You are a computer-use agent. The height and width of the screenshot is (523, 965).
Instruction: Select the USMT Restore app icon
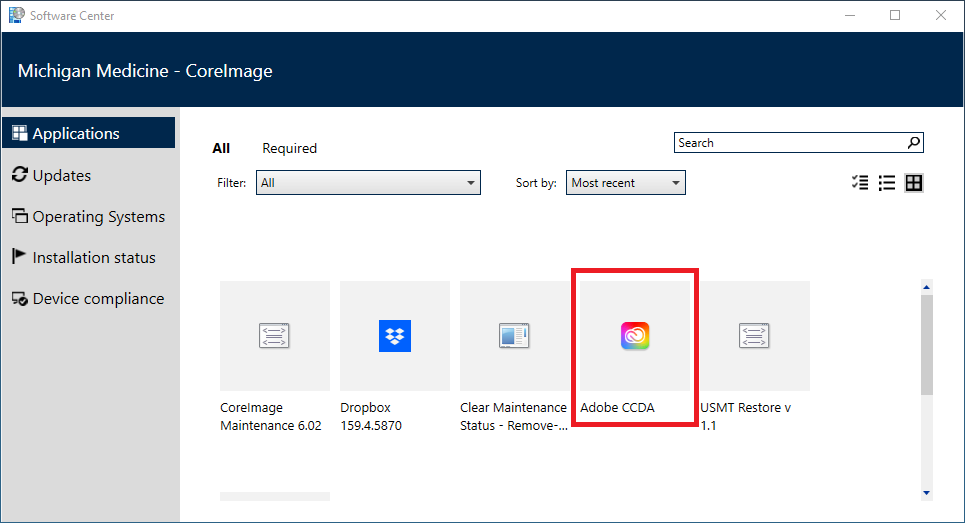point(754,337)
